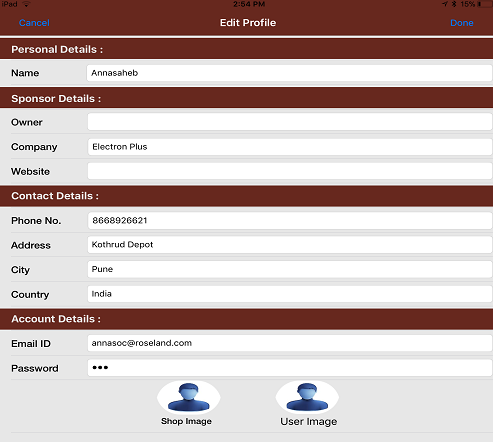Screen dimensions: 493x442
Task: Click the Wi-Fi status icon
Action: 26,4
